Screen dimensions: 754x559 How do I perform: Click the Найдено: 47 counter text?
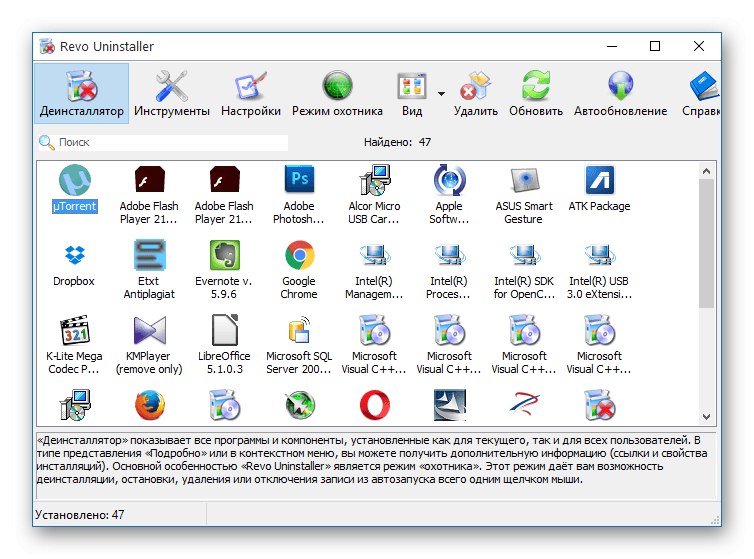(397, 142)
